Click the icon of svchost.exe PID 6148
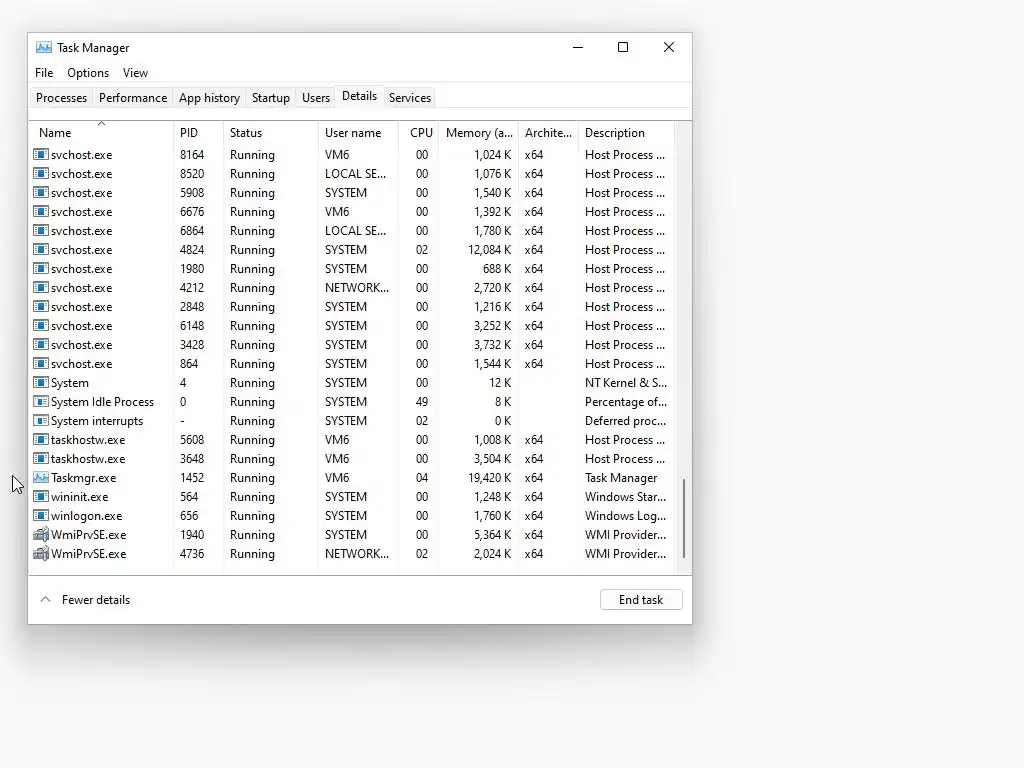The image size is (1024, 768). click(x=40, y=325)
